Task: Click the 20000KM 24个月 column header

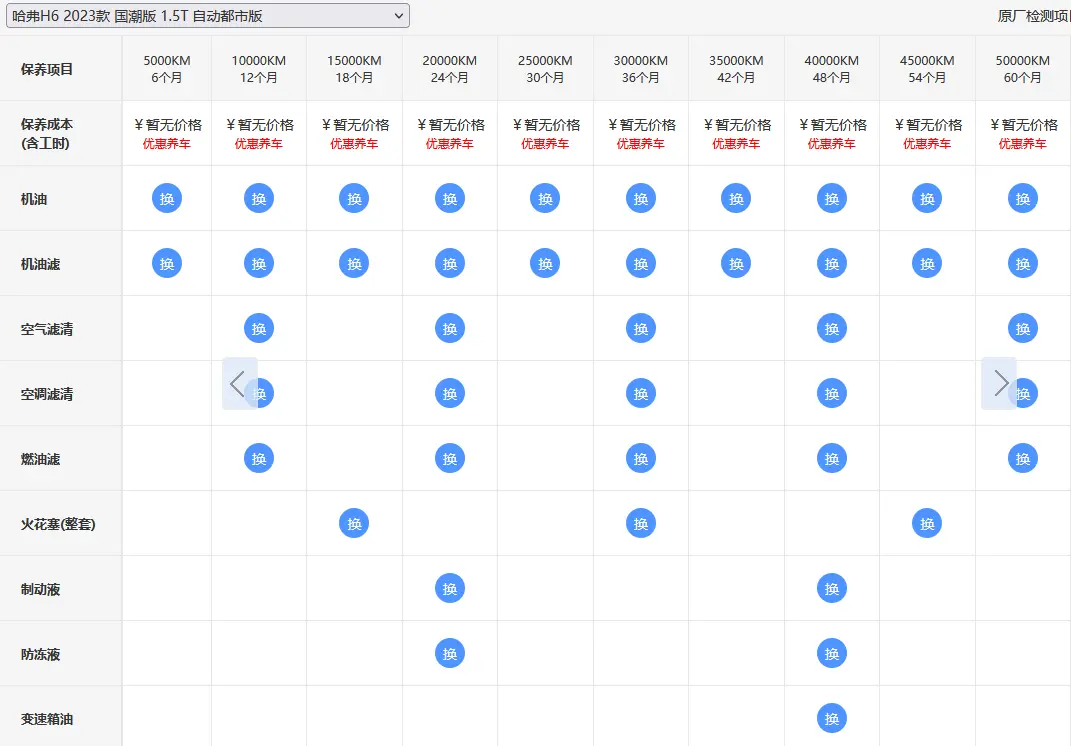Action: pos(450,69)
